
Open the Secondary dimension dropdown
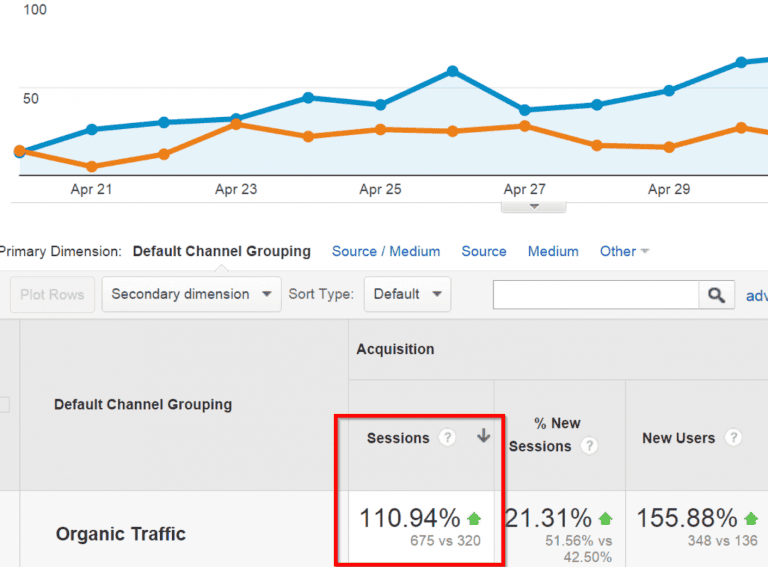191,294
